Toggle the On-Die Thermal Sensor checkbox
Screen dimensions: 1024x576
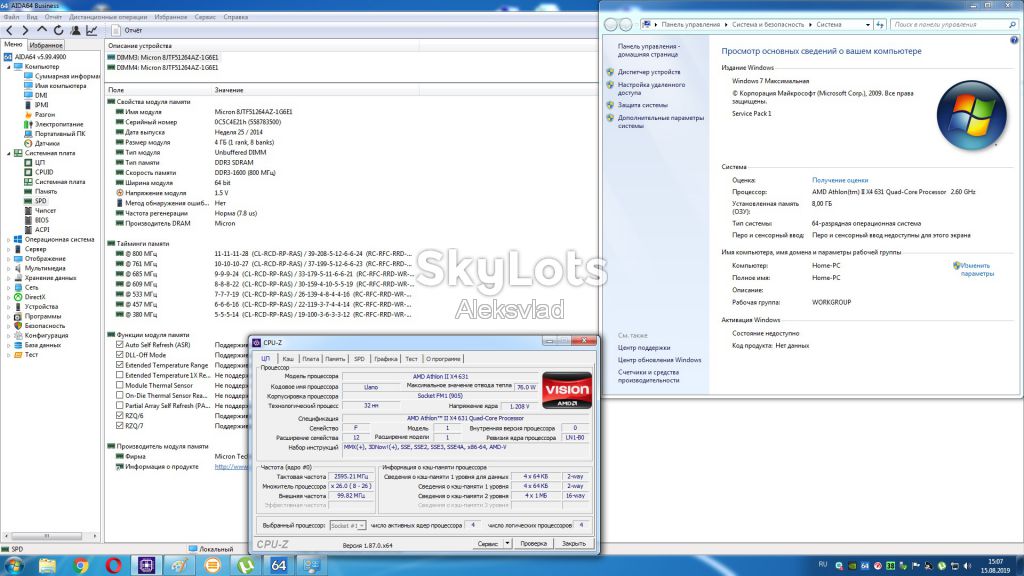(x=120, y=396)
